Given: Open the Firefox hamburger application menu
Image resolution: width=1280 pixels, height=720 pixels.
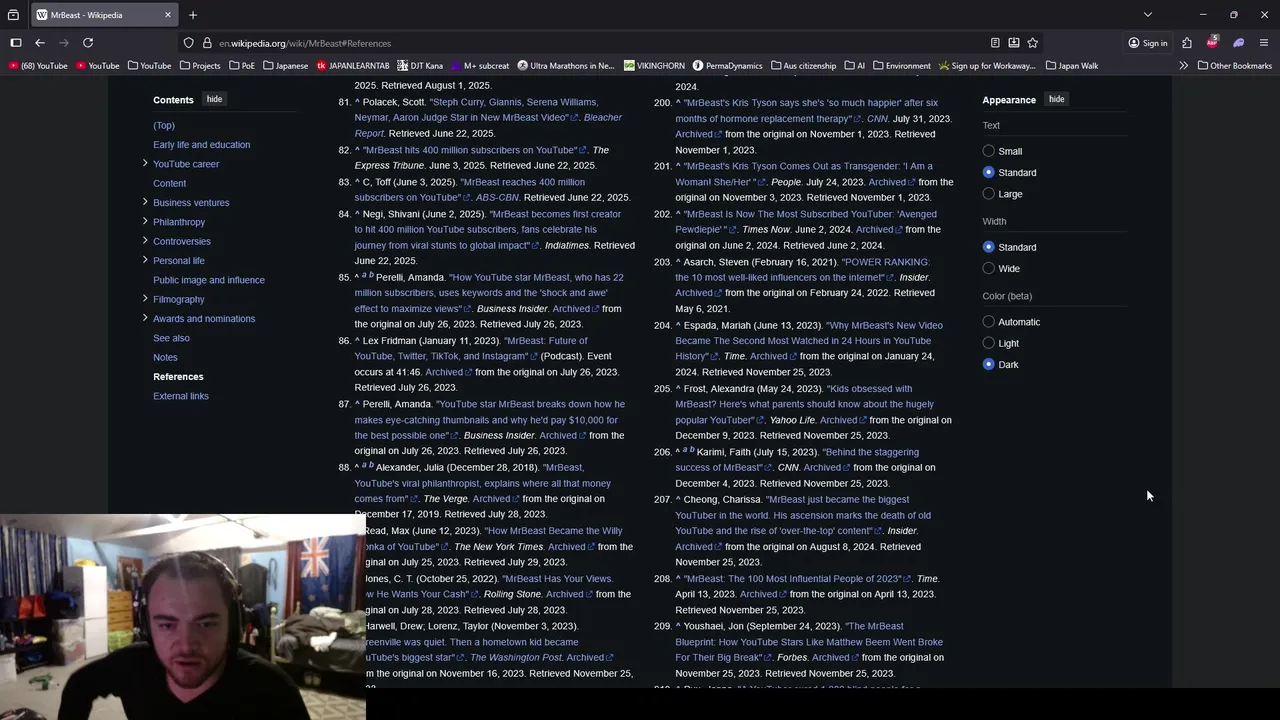Looking at the screenshot, I should [x=1264, y=43].
